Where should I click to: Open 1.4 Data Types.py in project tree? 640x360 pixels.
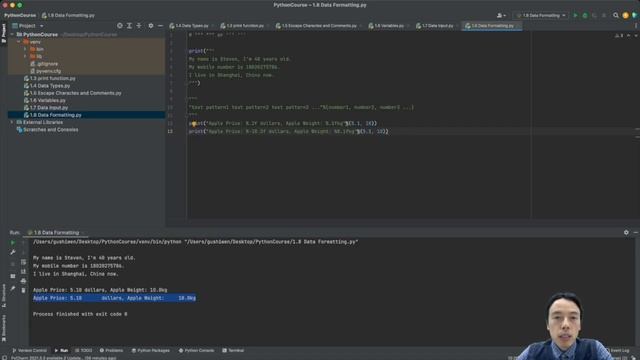50,86
